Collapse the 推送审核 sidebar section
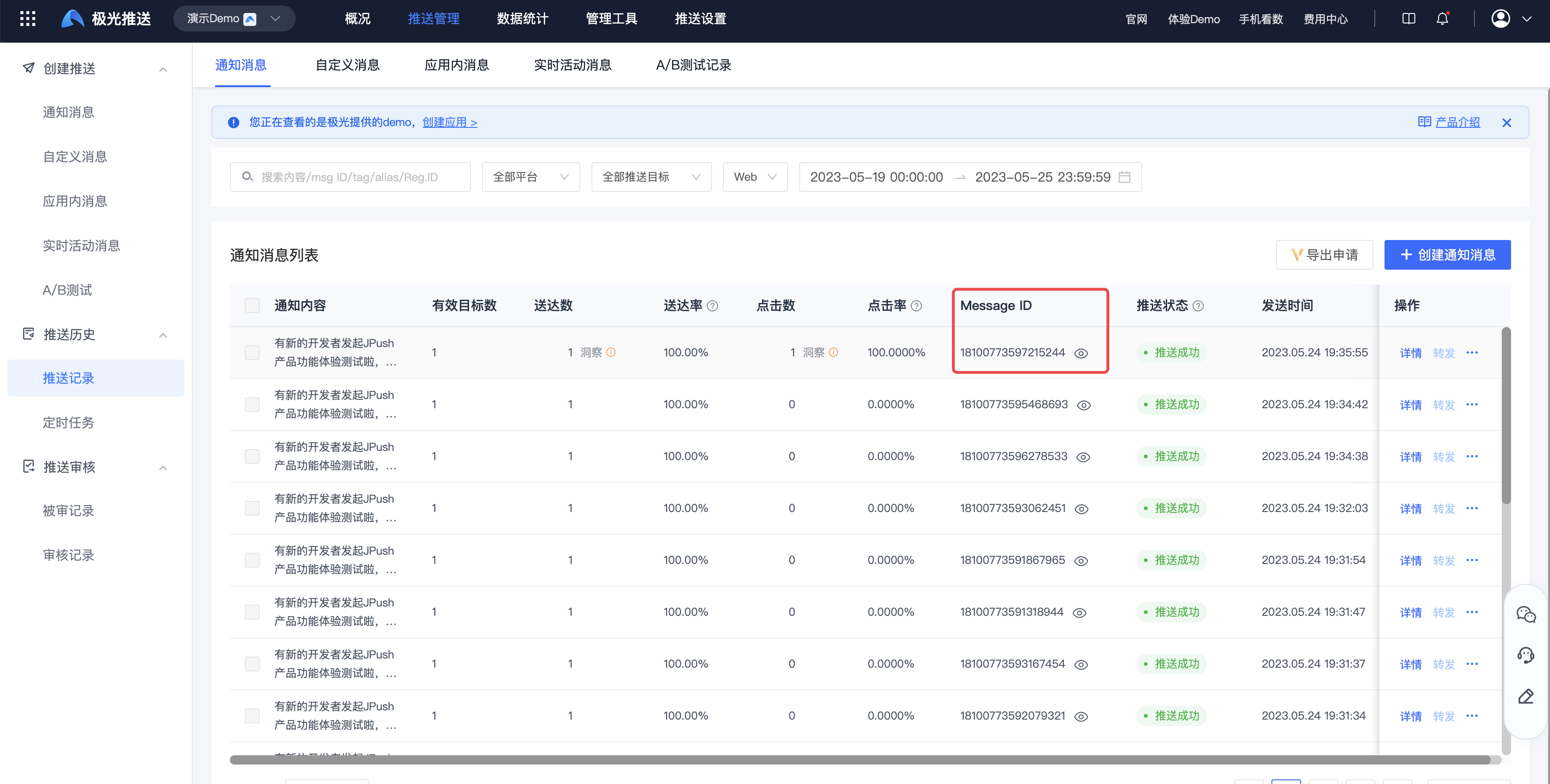Viewport: 1550px width, 784px height. [x=163, y=468]
